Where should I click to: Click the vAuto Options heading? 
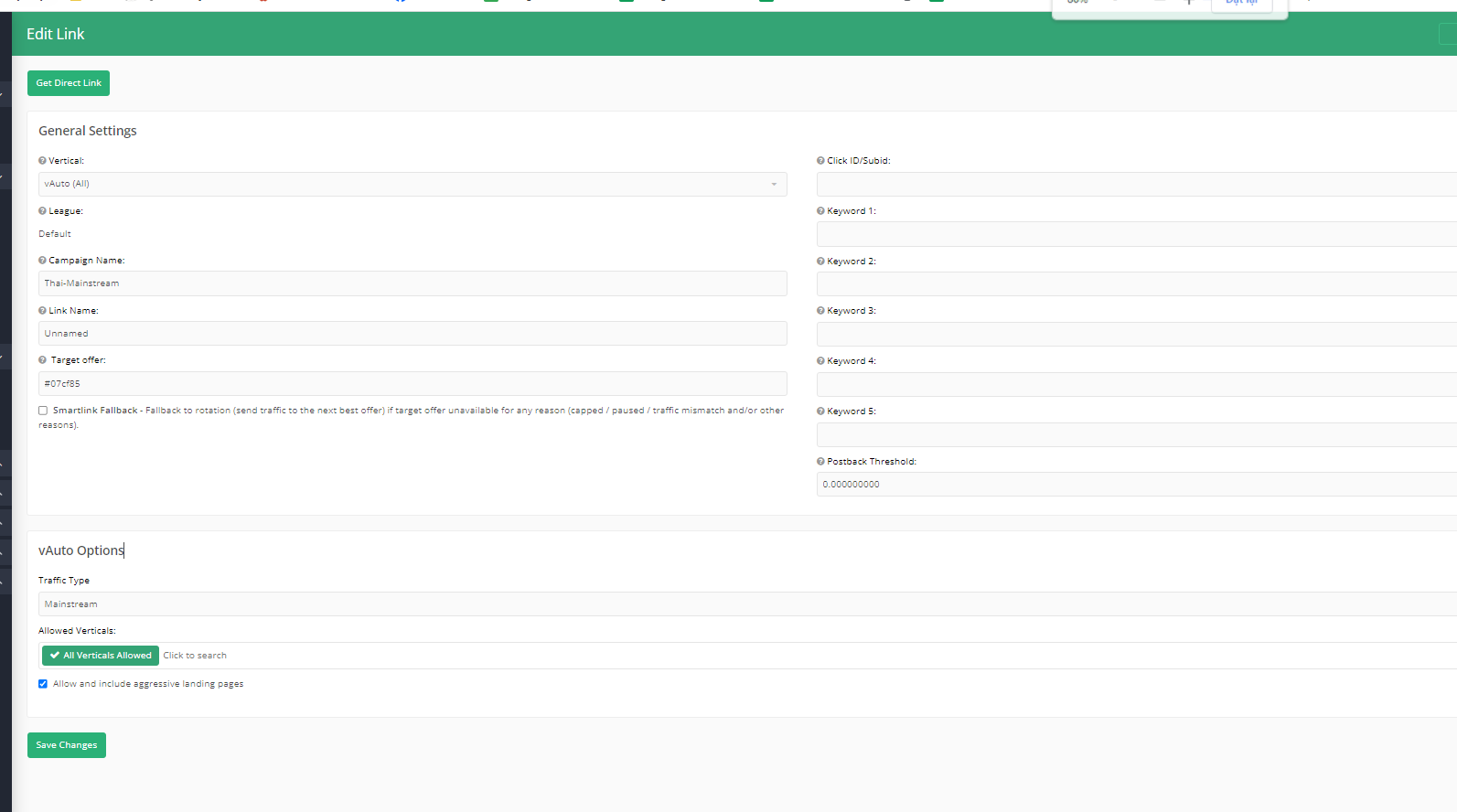[81, 550]
